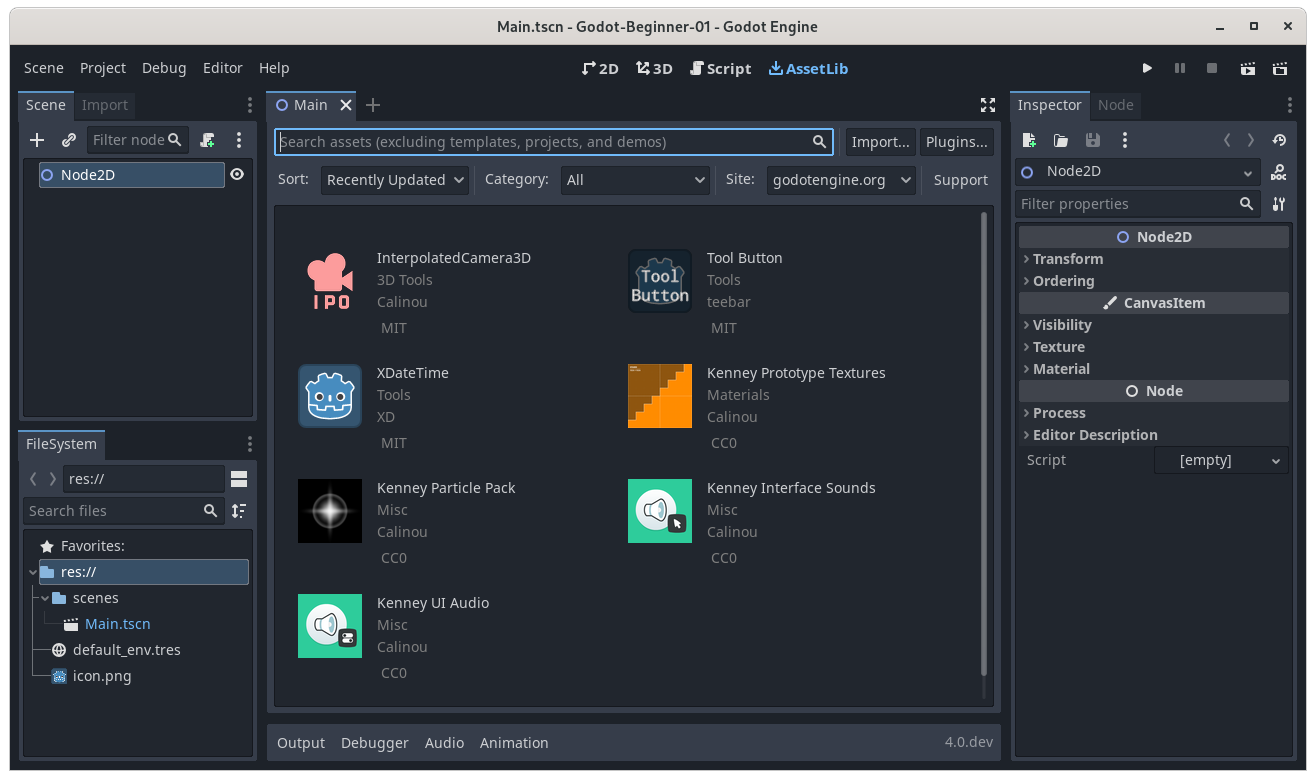
Task: Switch to 3D view with the 3D link
Action: pos(654,68)
